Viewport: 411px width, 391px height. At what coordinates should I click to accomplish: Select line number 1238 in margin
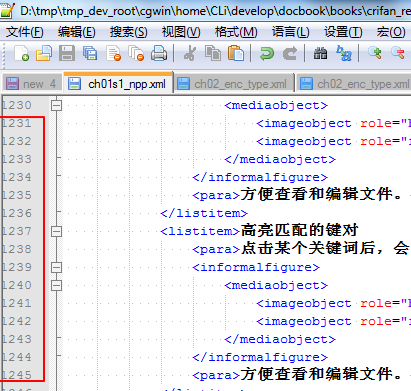click(16, 249)
